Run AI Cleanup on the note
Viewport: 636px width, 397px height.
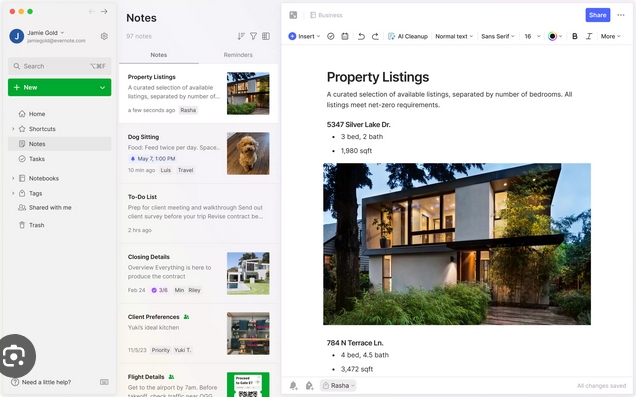408,36
